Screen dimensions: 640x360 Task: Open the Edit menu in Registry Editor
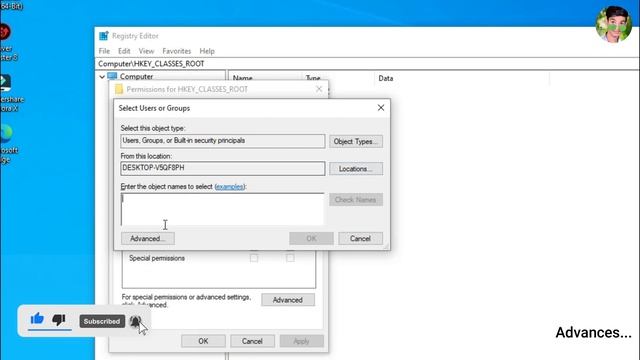click(124, 51)
